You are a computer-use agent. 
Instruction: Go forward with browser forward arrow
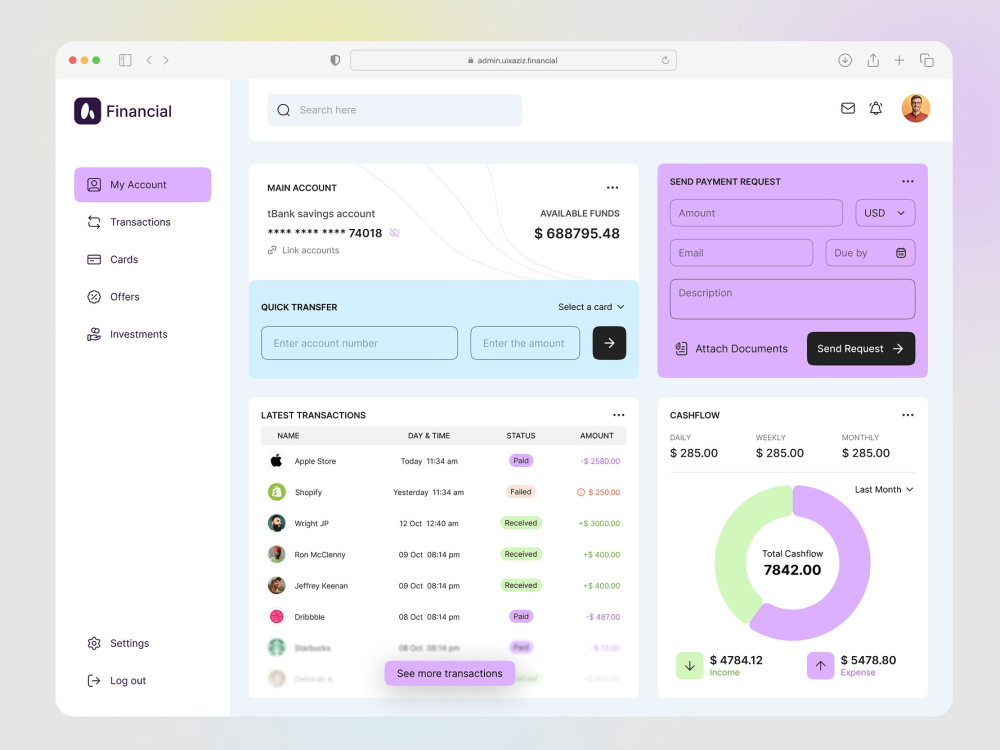tap(166, 60)
